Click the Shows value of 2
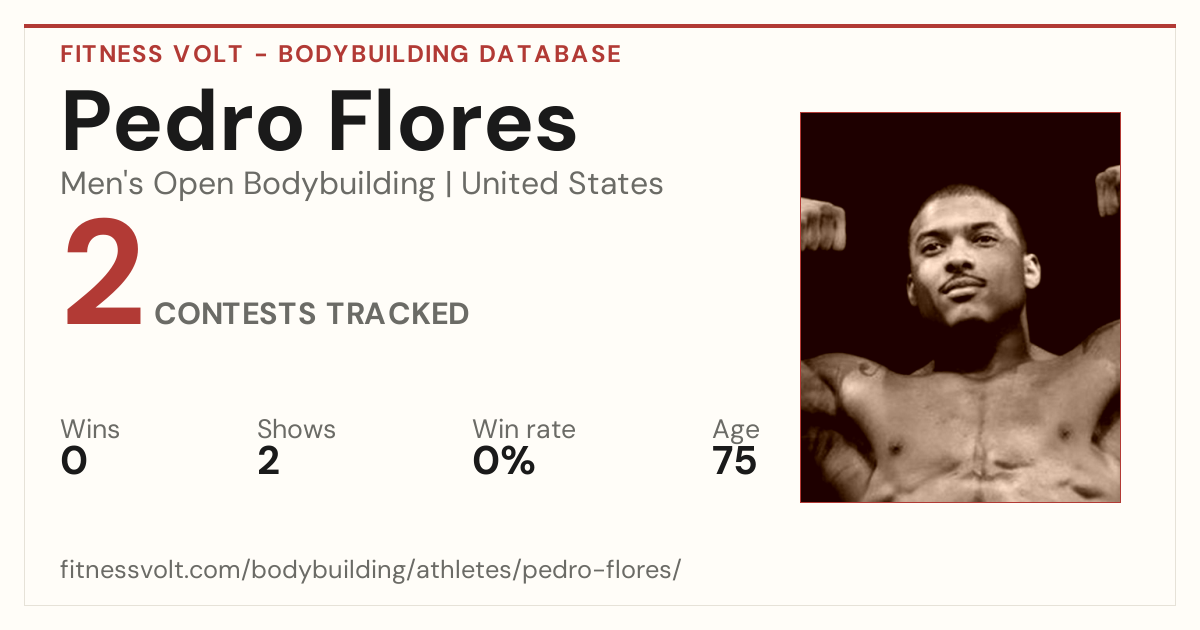This screenshot has width=1200, height=630. pos(268,461)
